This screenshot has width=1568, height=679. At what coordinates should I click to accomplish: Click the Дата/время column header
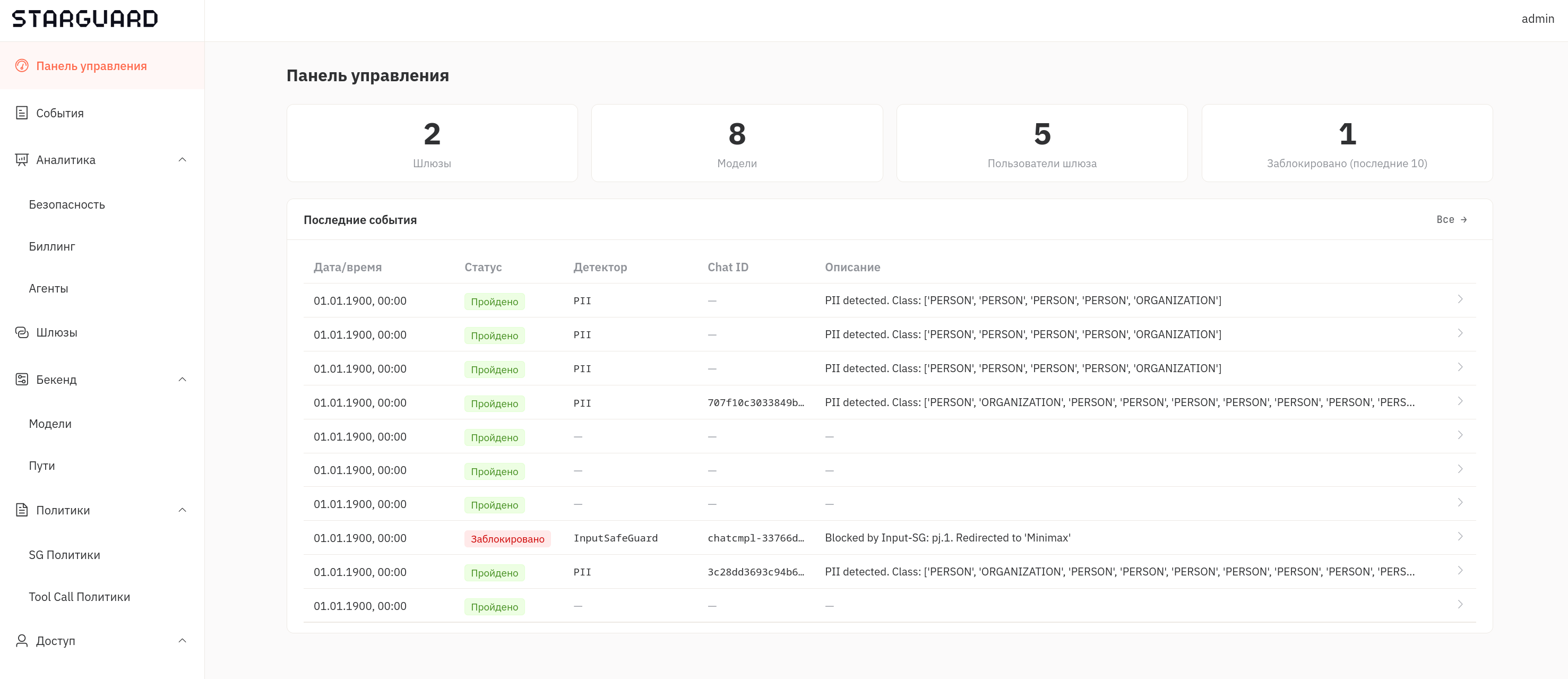[x=348, y=268]
